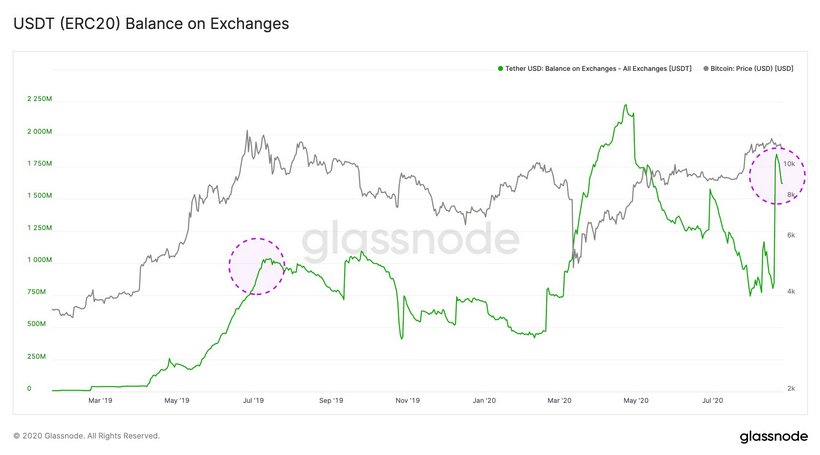Click the green Tether USD legend dot
The height and width of the screenshot is (455, 820).
tap(499, 68)
